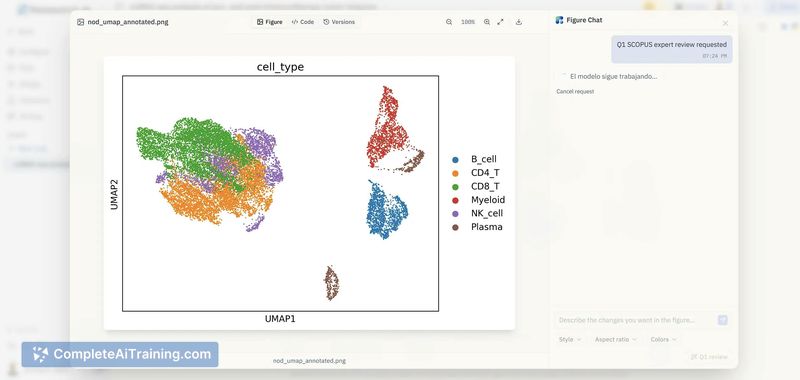Screen dimensions: 800x380
Task: Cancel the pending review request
Action: (x=575, y=91)
